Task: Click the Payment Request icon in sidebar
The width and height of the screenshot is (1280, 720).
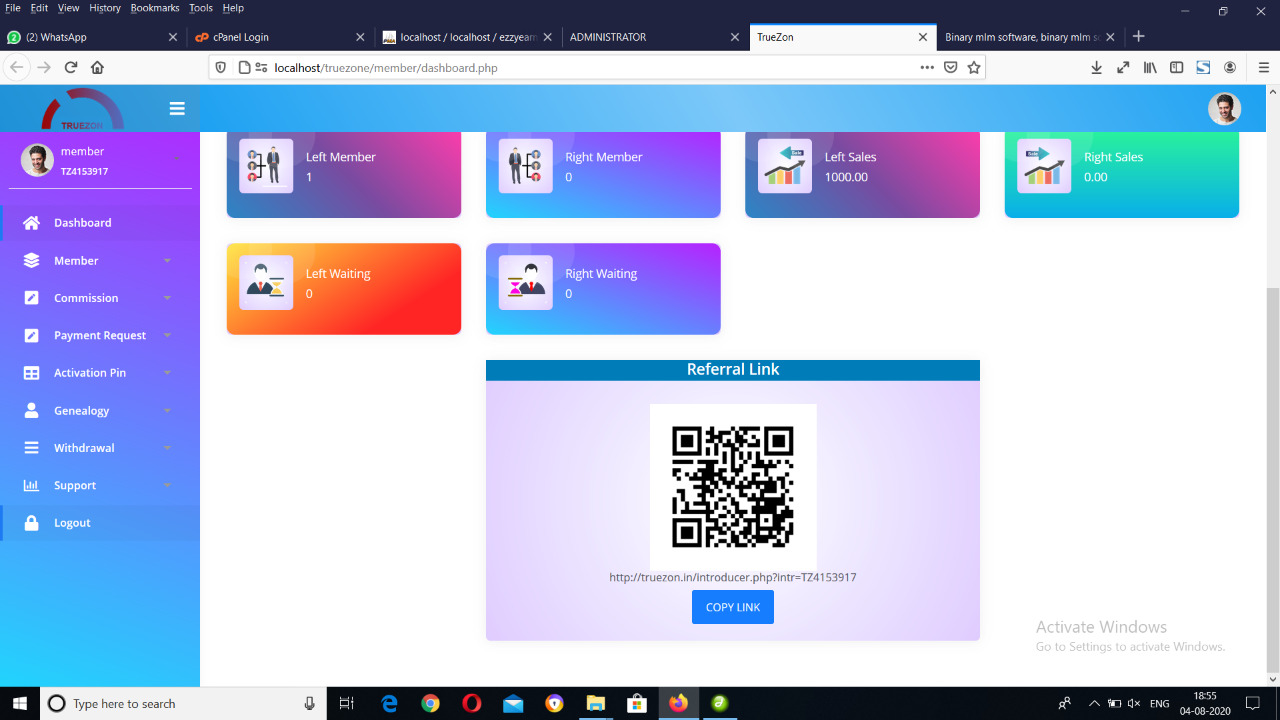Action: pos(31,336)
